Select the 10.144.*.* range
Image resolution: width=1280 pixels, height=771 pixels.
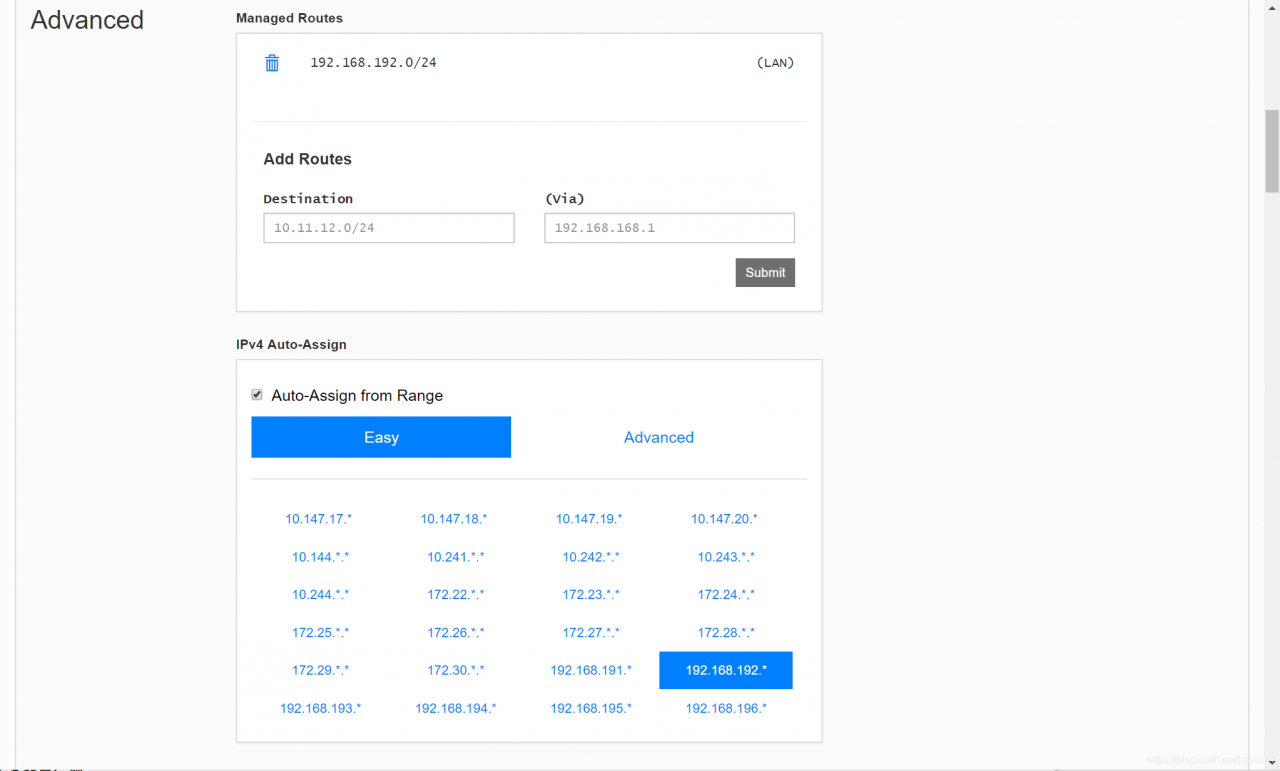[321, 557]
